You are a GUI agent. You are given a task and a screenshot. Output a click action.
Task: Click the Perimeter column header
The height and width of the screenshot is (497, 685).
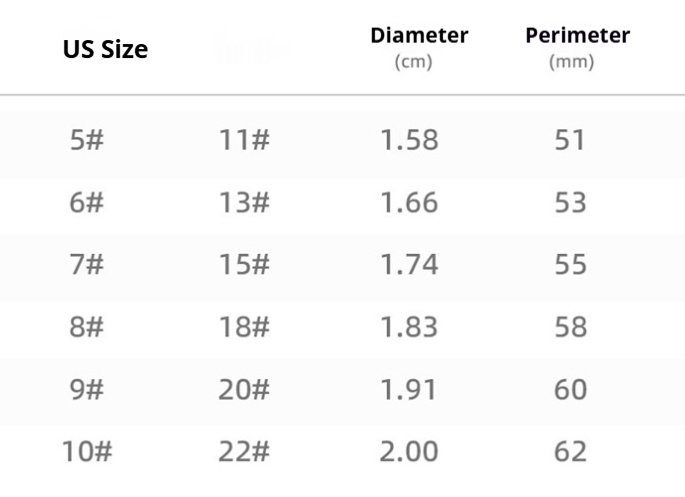(577, 36)
